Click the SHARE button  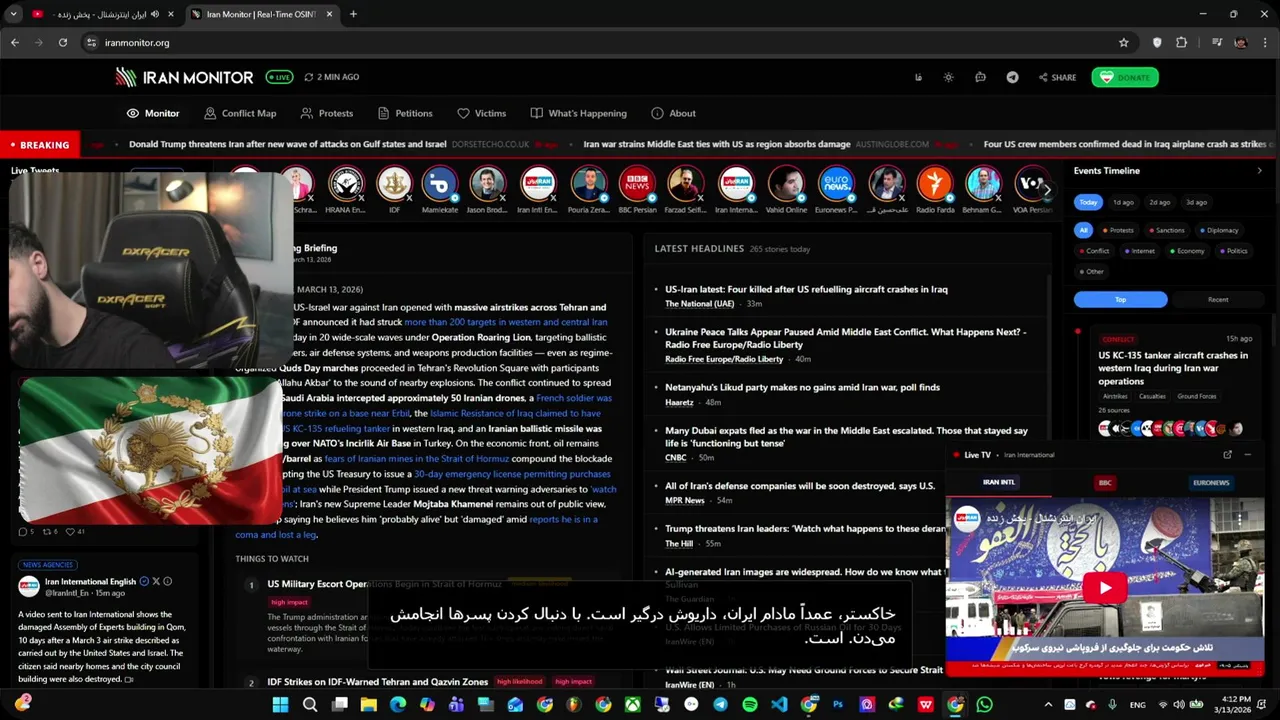coord(1057,77)
